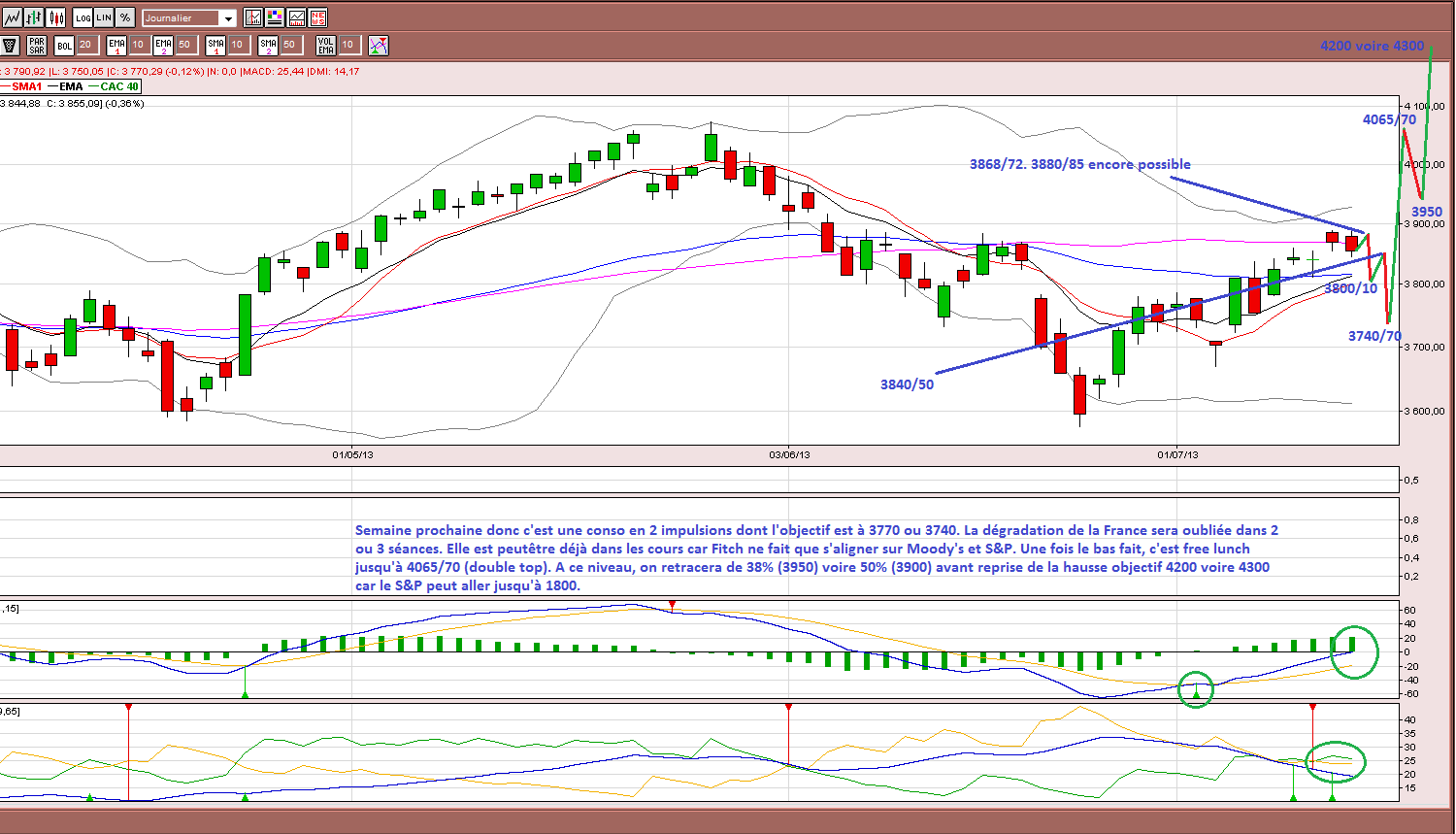This screenshot has width=1456, height=834.
Task: Click the 'DMI: 14,17' readout
Action: coord(334,71)
